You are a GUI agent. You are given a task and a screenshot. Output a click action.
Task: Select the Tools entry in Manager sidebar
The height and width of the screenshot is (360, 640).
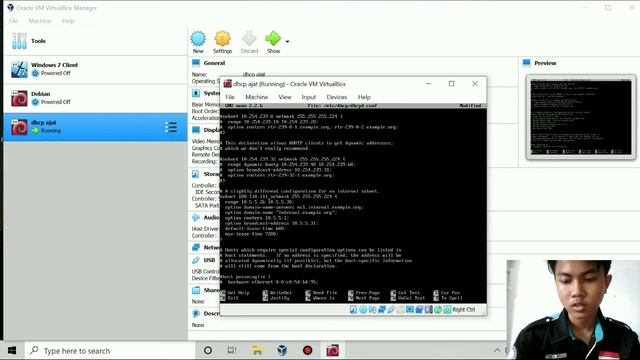pos(95,41)
